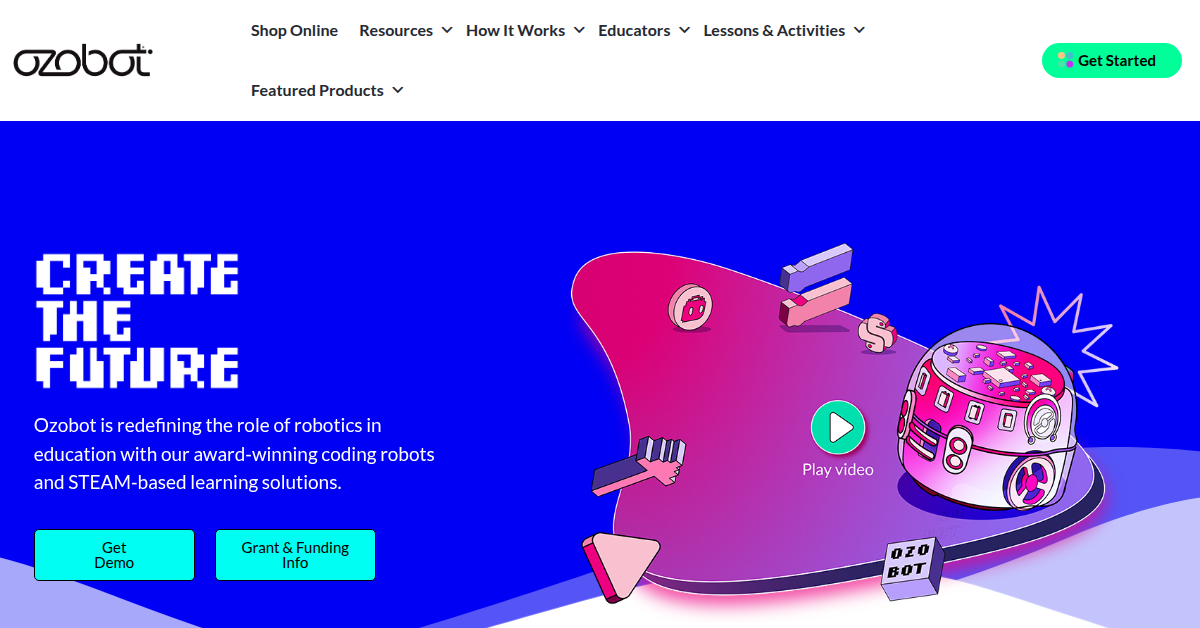The height and width of the screenshot is (628, 1200).
Task: Play the hero video with green play button
Action: 838,428
